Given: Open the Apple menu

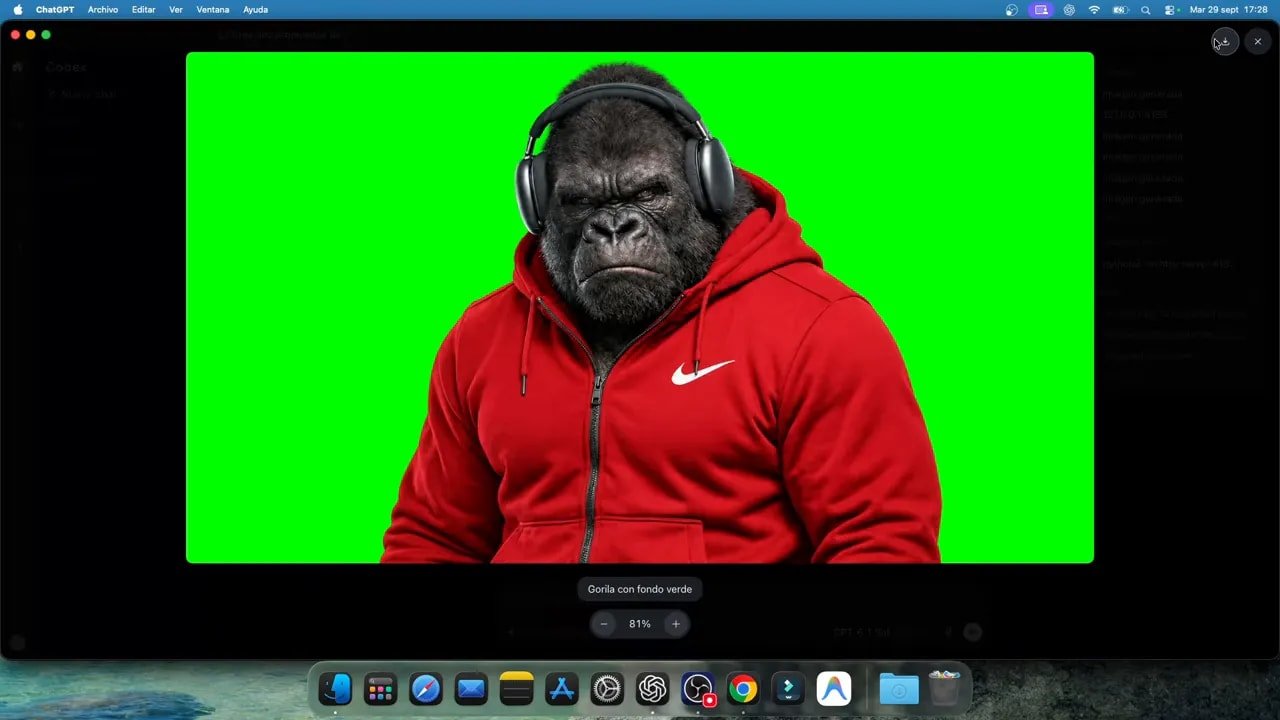Looking at the screenshot, I should click(17, 9).
